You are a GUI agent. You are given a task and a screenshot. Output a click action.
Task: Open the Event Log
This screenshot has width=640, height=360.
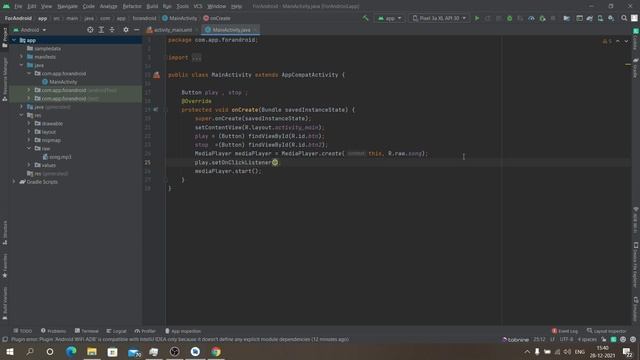point(565,331)
